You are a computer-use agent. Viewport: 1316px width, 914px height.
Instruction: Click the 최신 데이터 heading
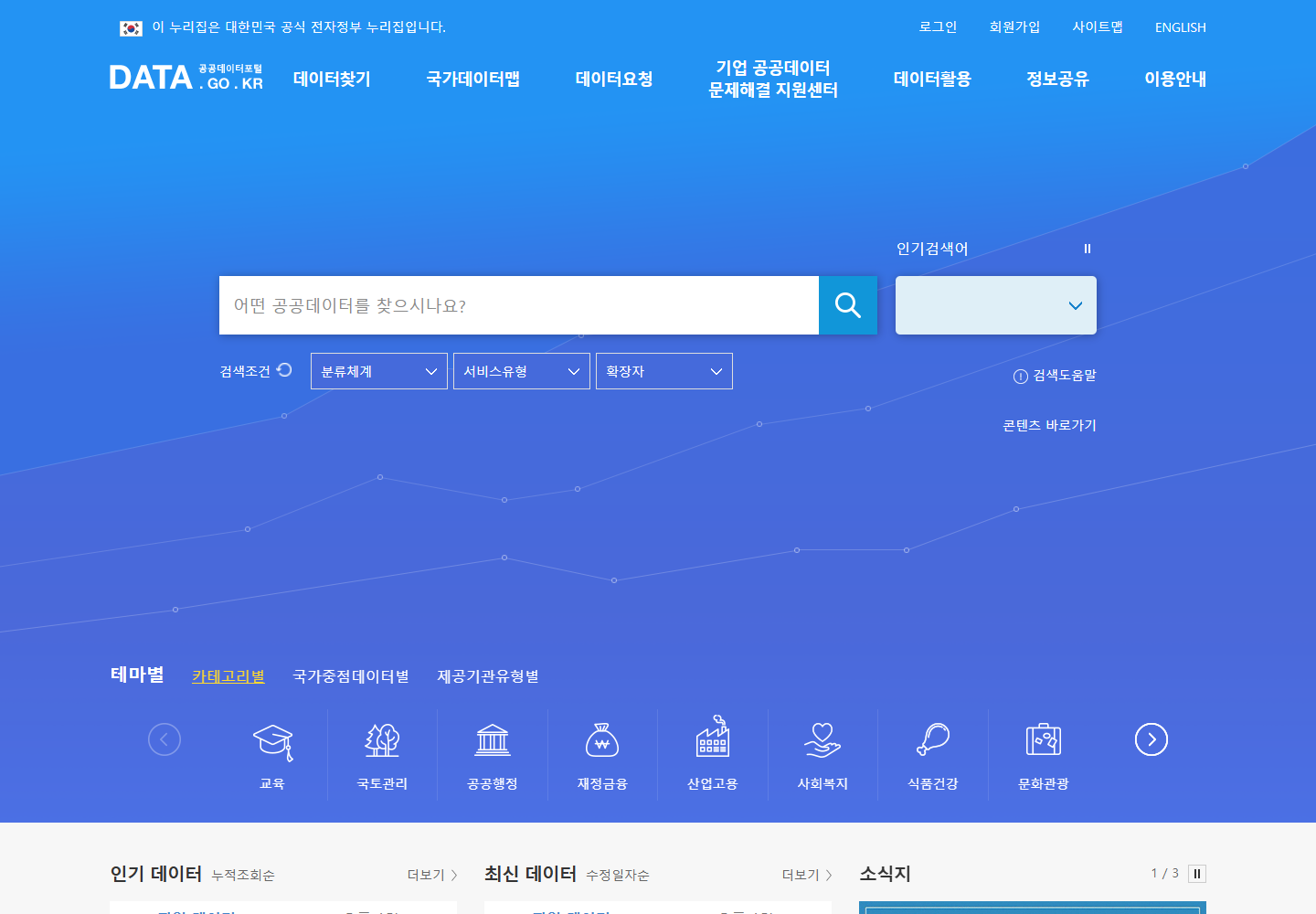click(530, 874)
